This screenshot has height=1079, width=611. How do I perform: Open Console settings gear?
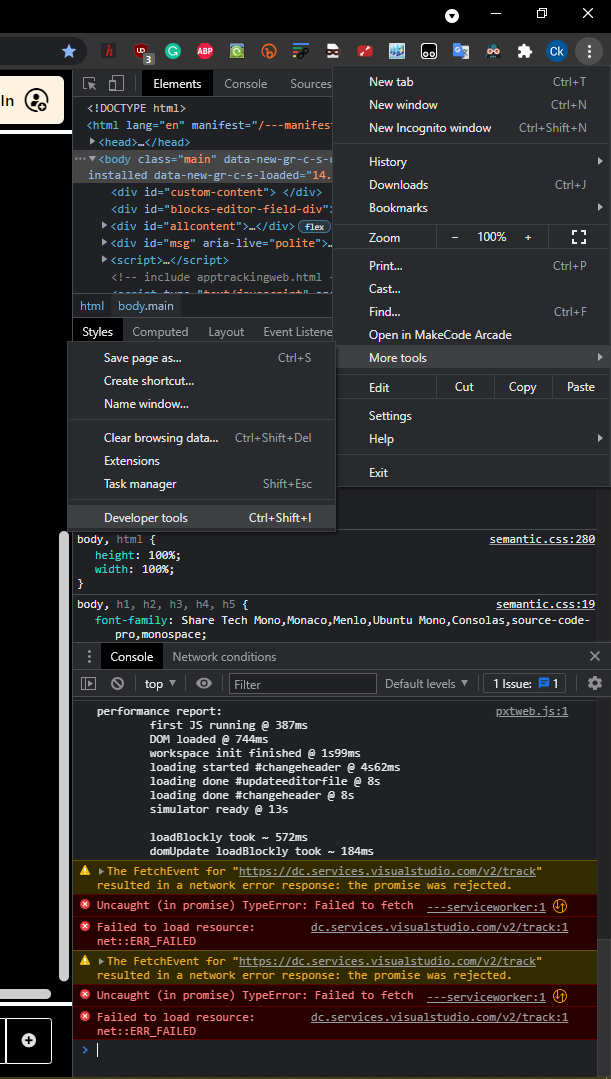(595, 683)
